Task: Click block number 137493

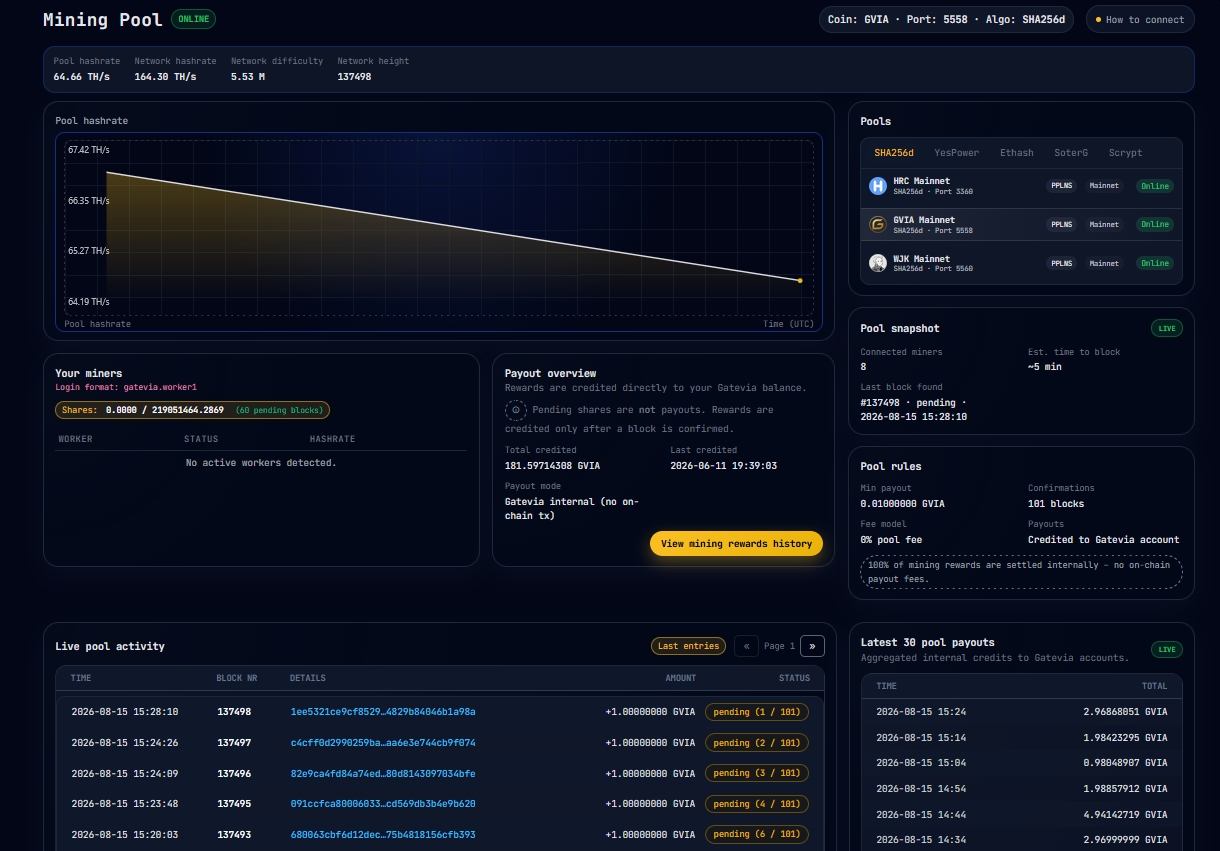Action: [234, 834]
